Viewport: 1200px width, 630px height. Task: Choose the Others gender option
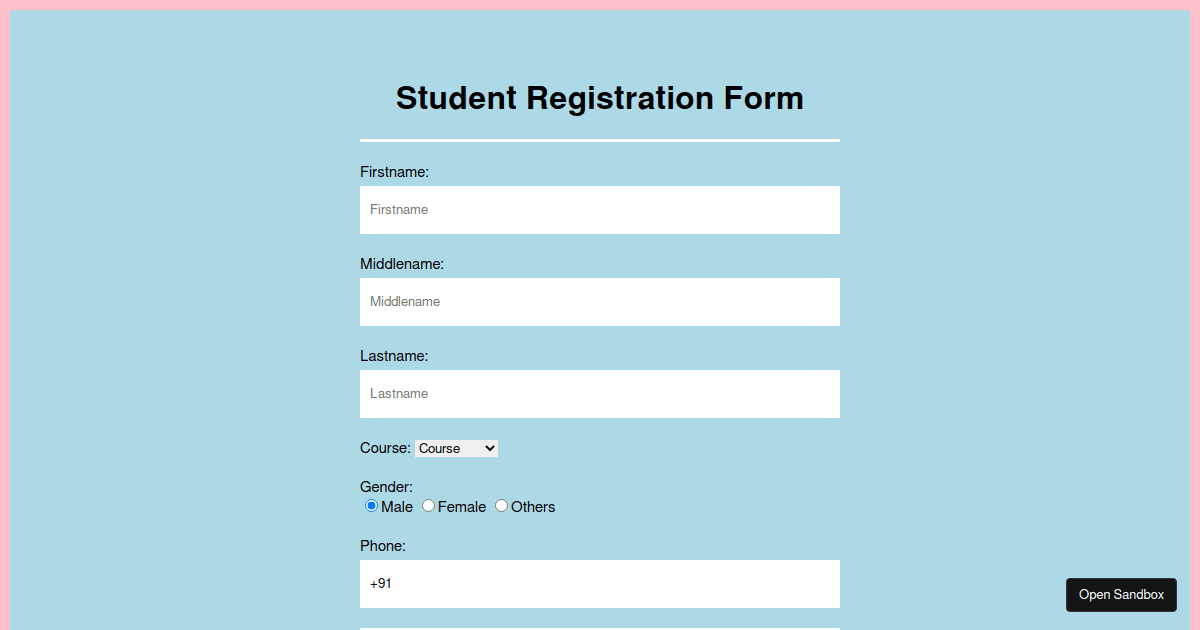point(501,506)
